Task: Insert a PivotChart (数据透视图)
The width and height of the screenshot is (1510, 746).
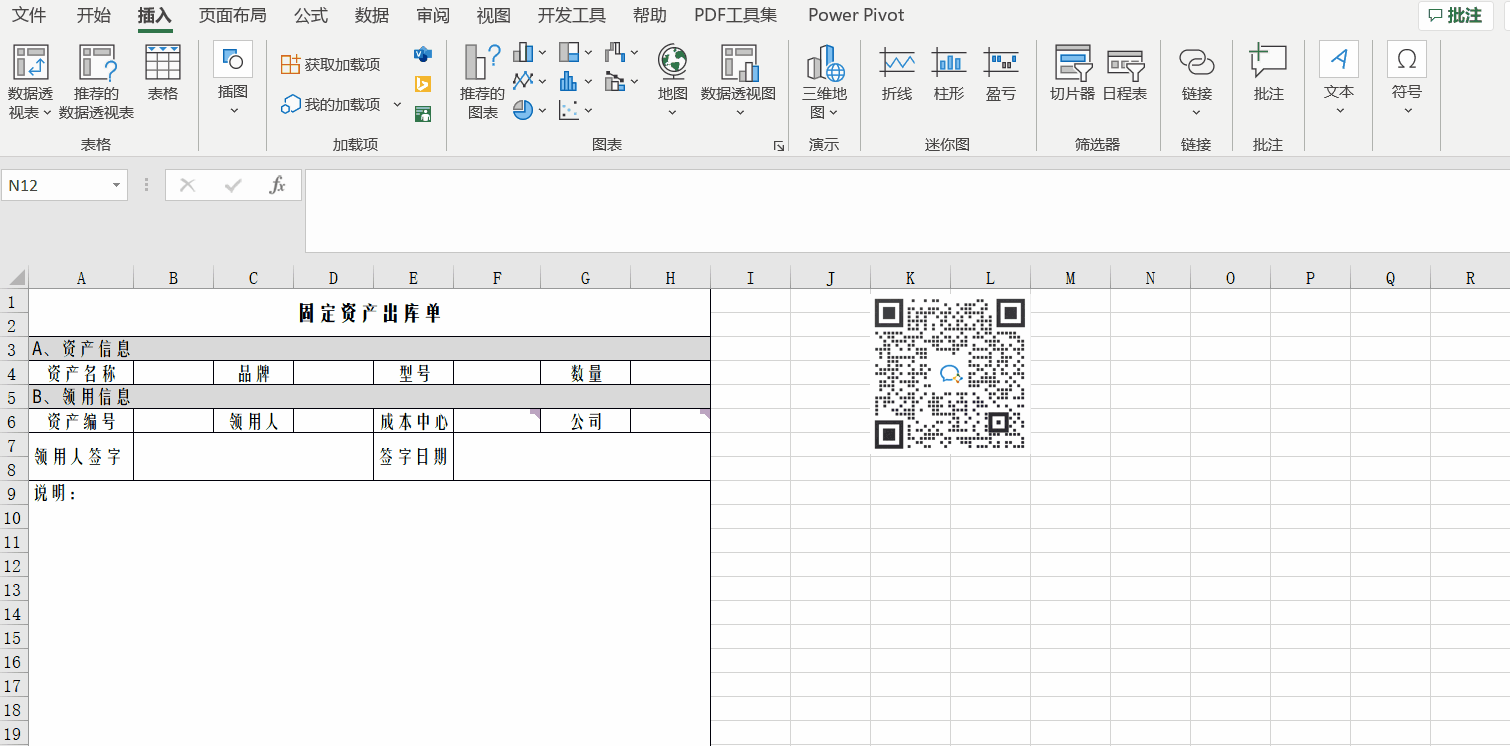Action: click(x=738, y=80)
